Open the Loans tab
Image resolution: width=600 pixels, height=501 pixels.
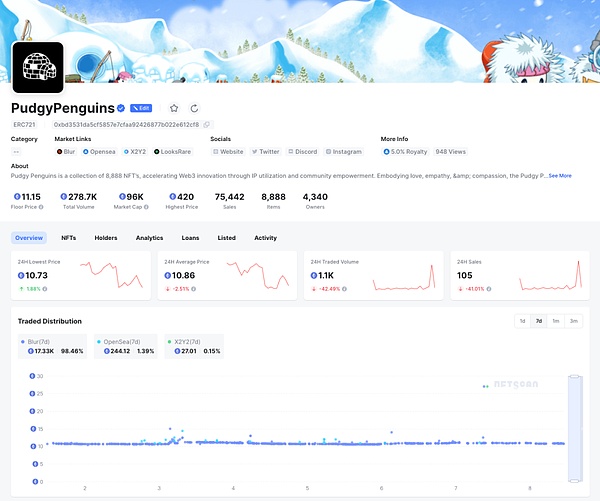click(x=190, y=238)
